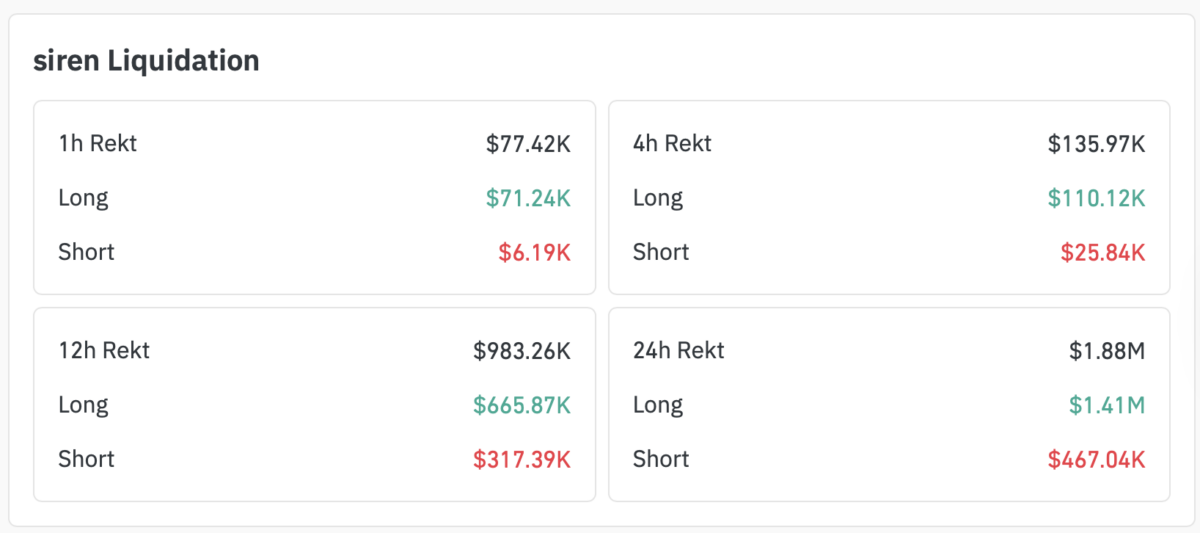Click the Long label in 4h card
1200x533 pixels.
[658, 198]
